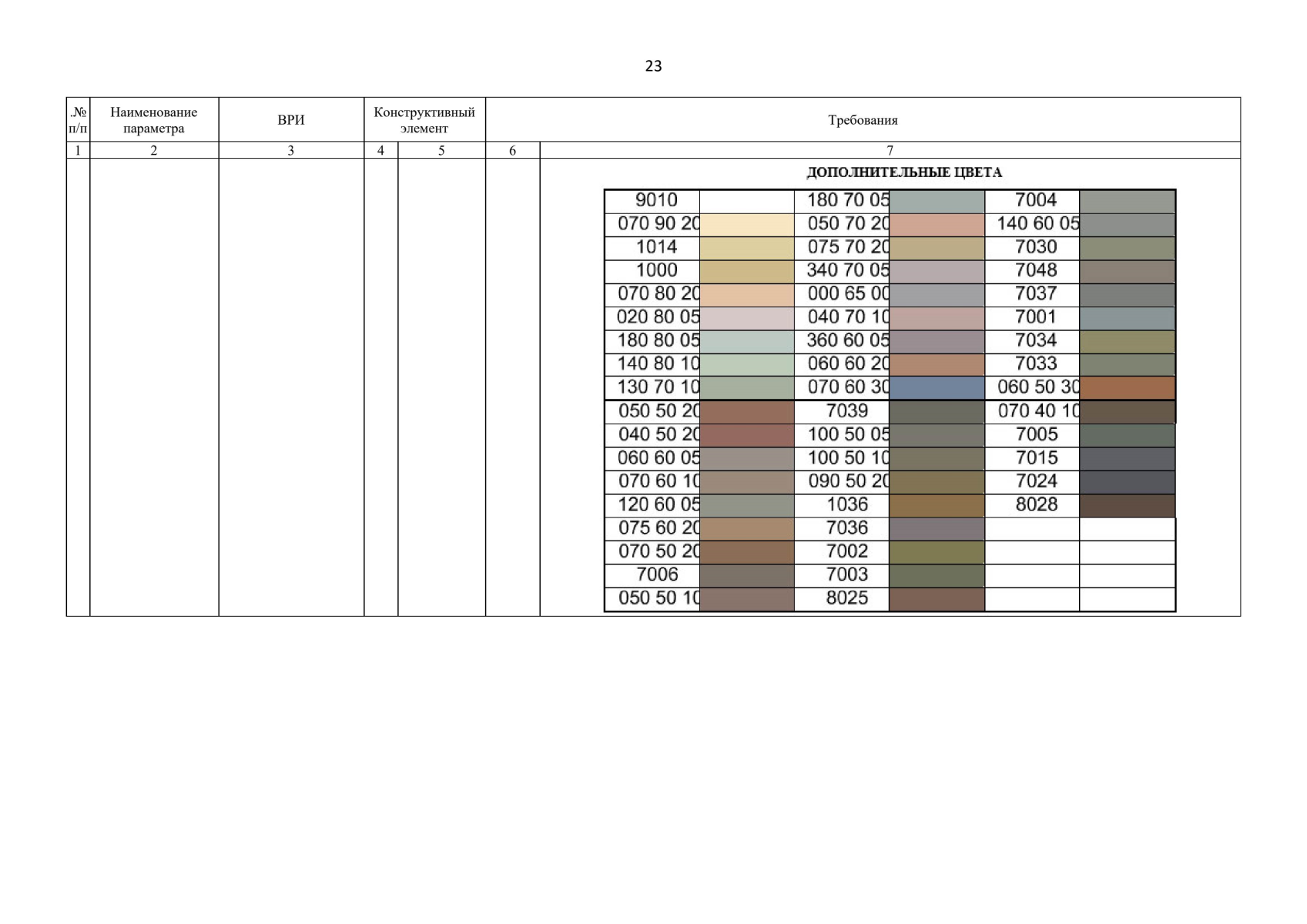Click the swatch next to code 1036
Image resolution: width=1307 pixels, height=924 pixels.
(x=937, y=505)
